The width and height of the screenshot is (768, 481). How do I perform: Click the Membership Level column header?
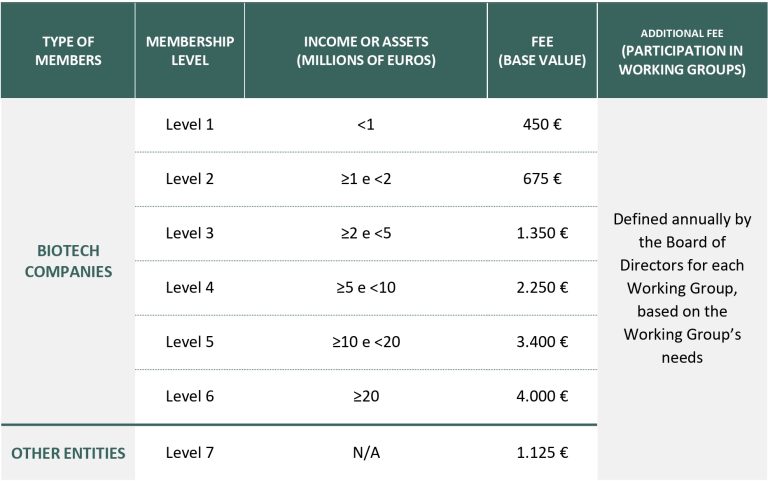(x=190, y=51)
